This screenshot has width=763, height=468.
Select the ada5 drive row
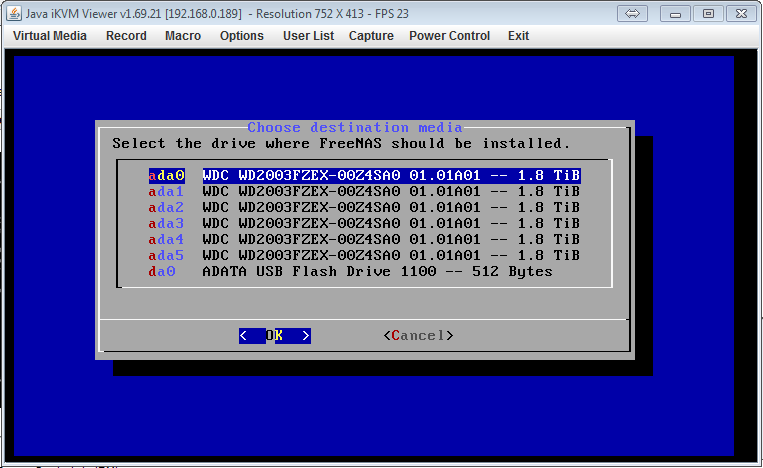point(364,255)
